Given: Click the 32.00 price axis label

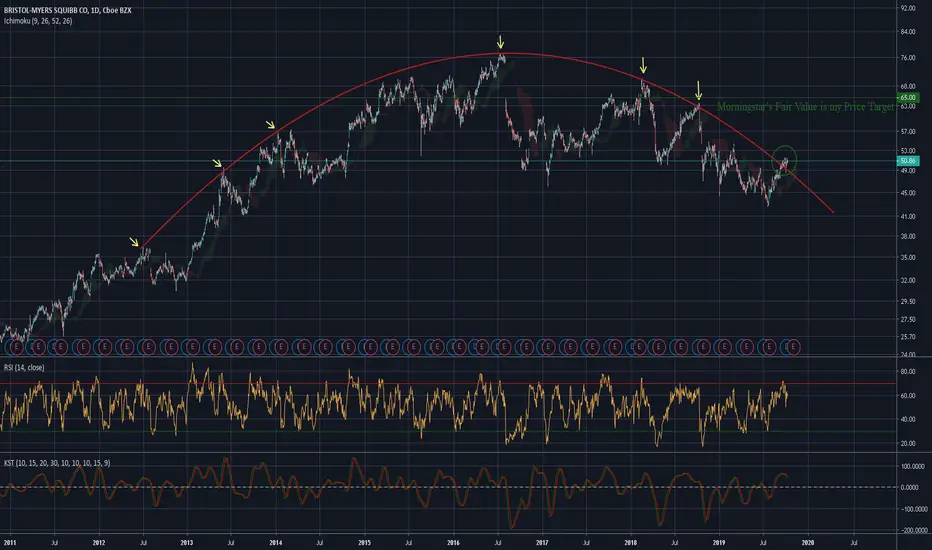Looking at the screenshot, I should [908, 280].
